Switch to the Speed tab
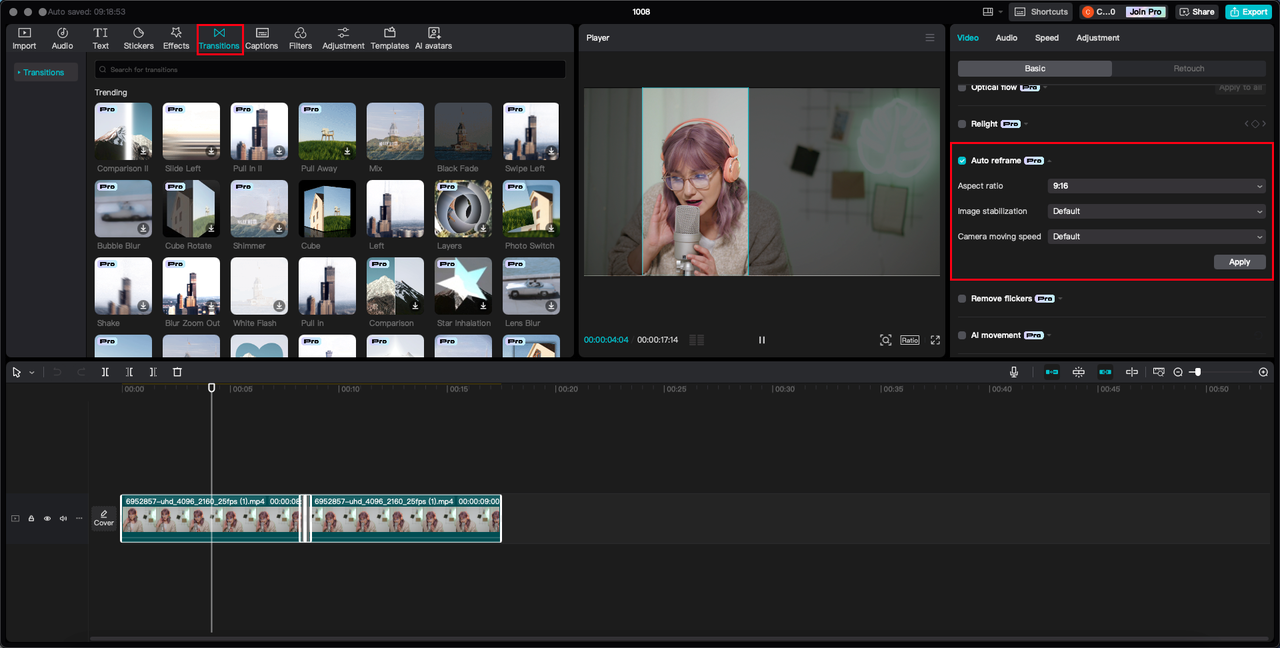Image resolution: width=1280 pixels, height=648 pixels. (1046, 38)
